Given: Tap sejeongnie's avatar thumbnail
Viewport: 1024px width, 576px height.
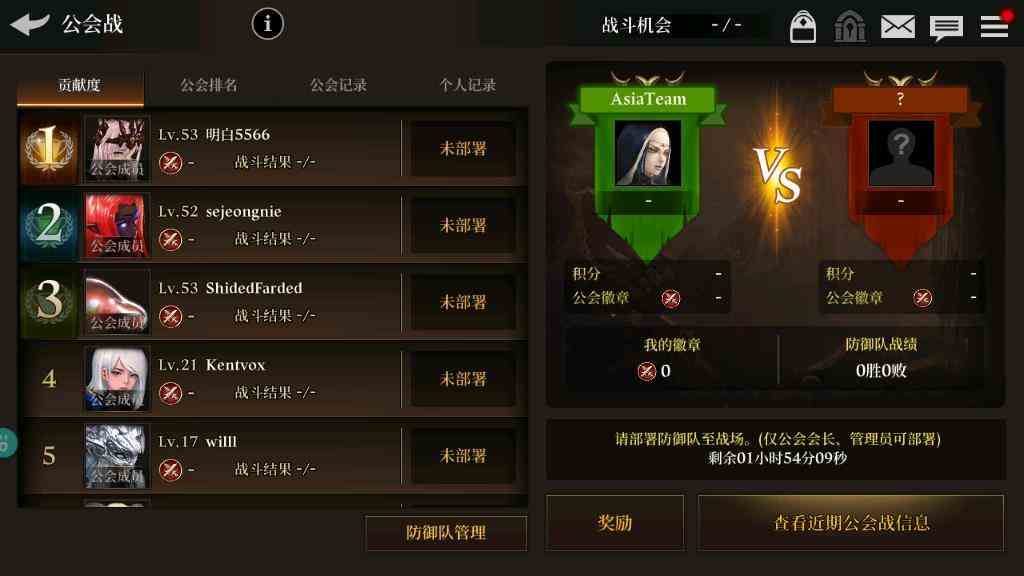Looking at the screenshot, I should click(x=117, y=225).
